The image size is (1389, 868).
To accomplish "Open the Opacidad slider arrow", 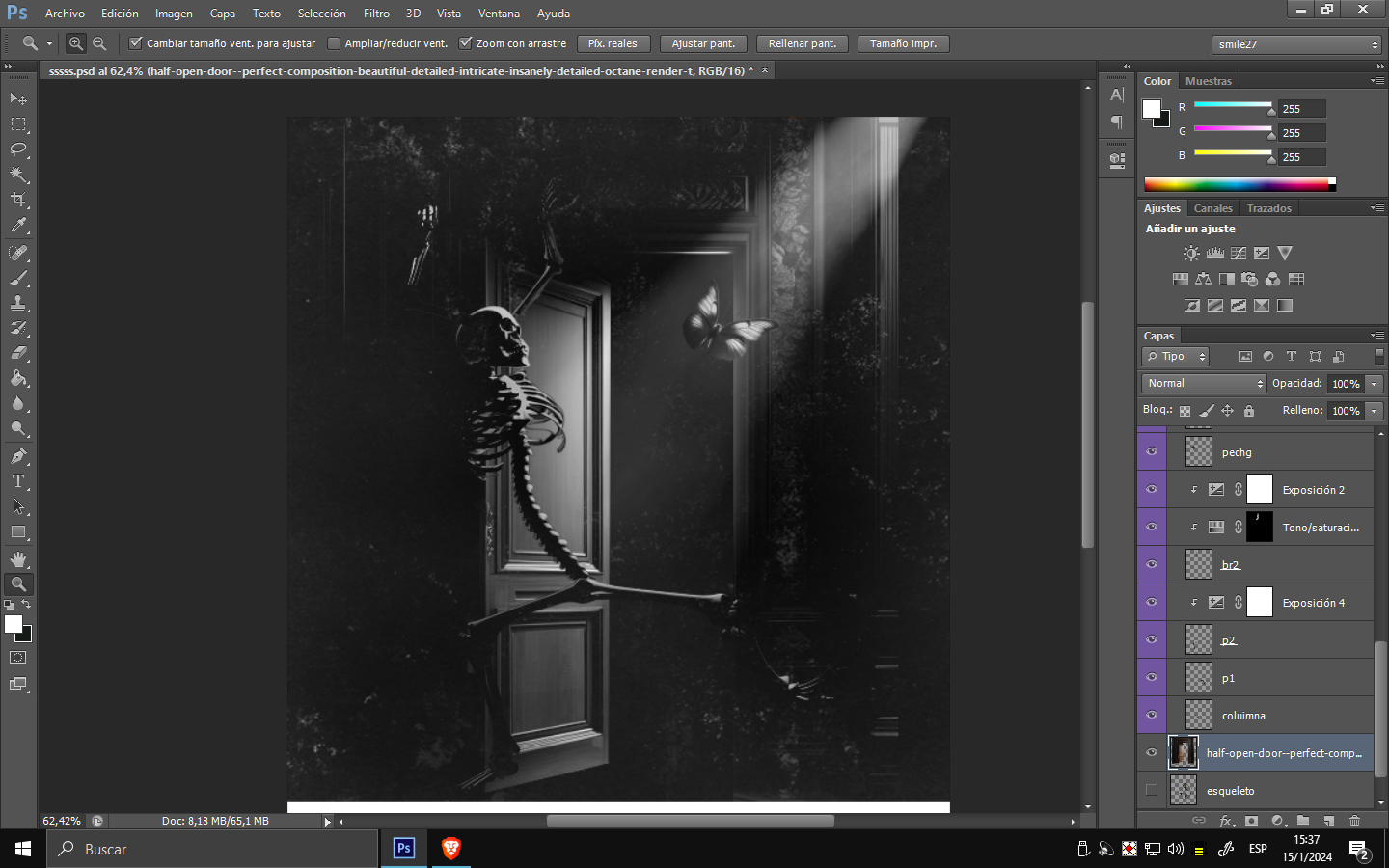I will pos(1375,384).
